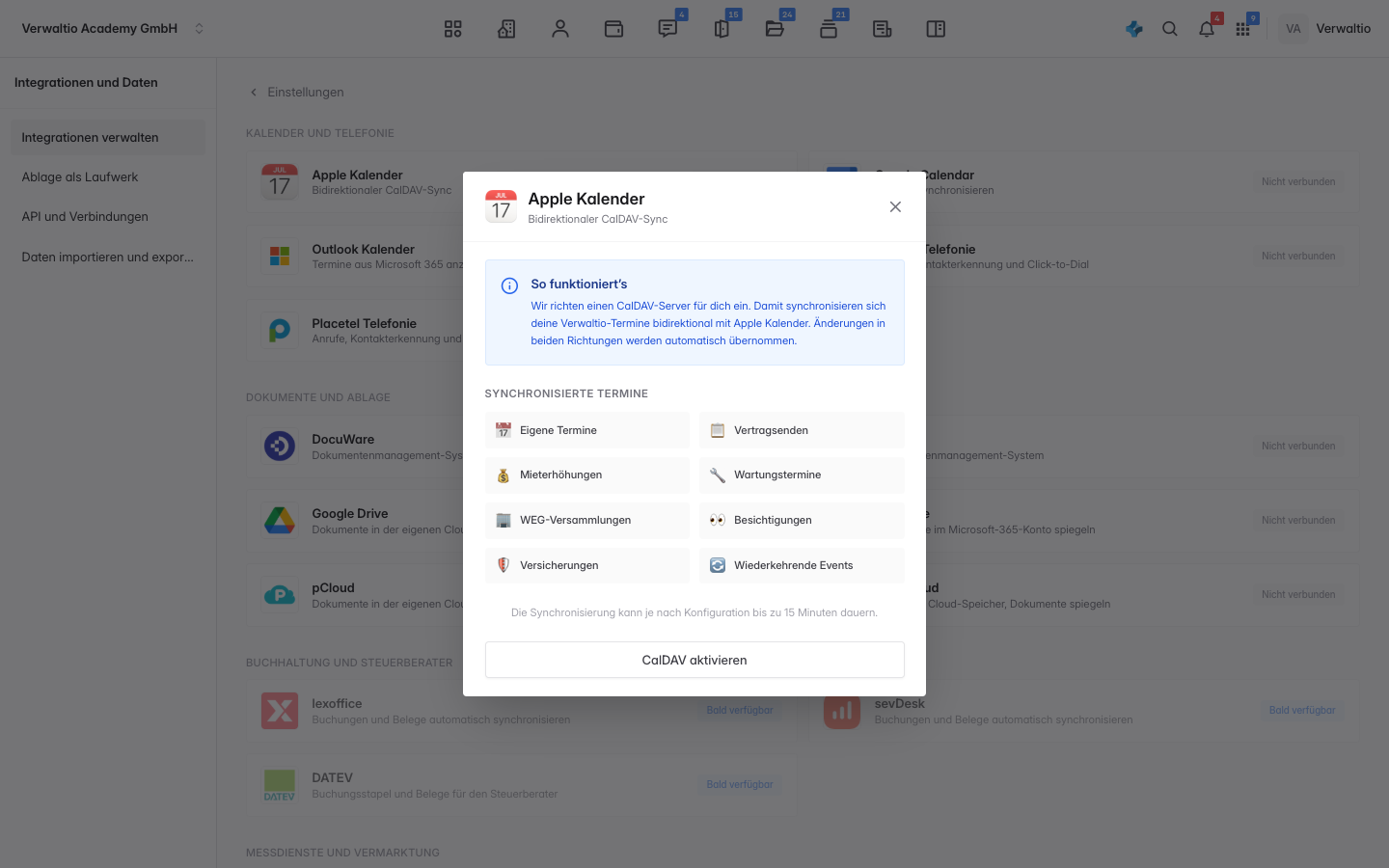Open the chat messages icon with badge 4
Image resolution: width=1389 pixels, height=868 pixels.
667,29
